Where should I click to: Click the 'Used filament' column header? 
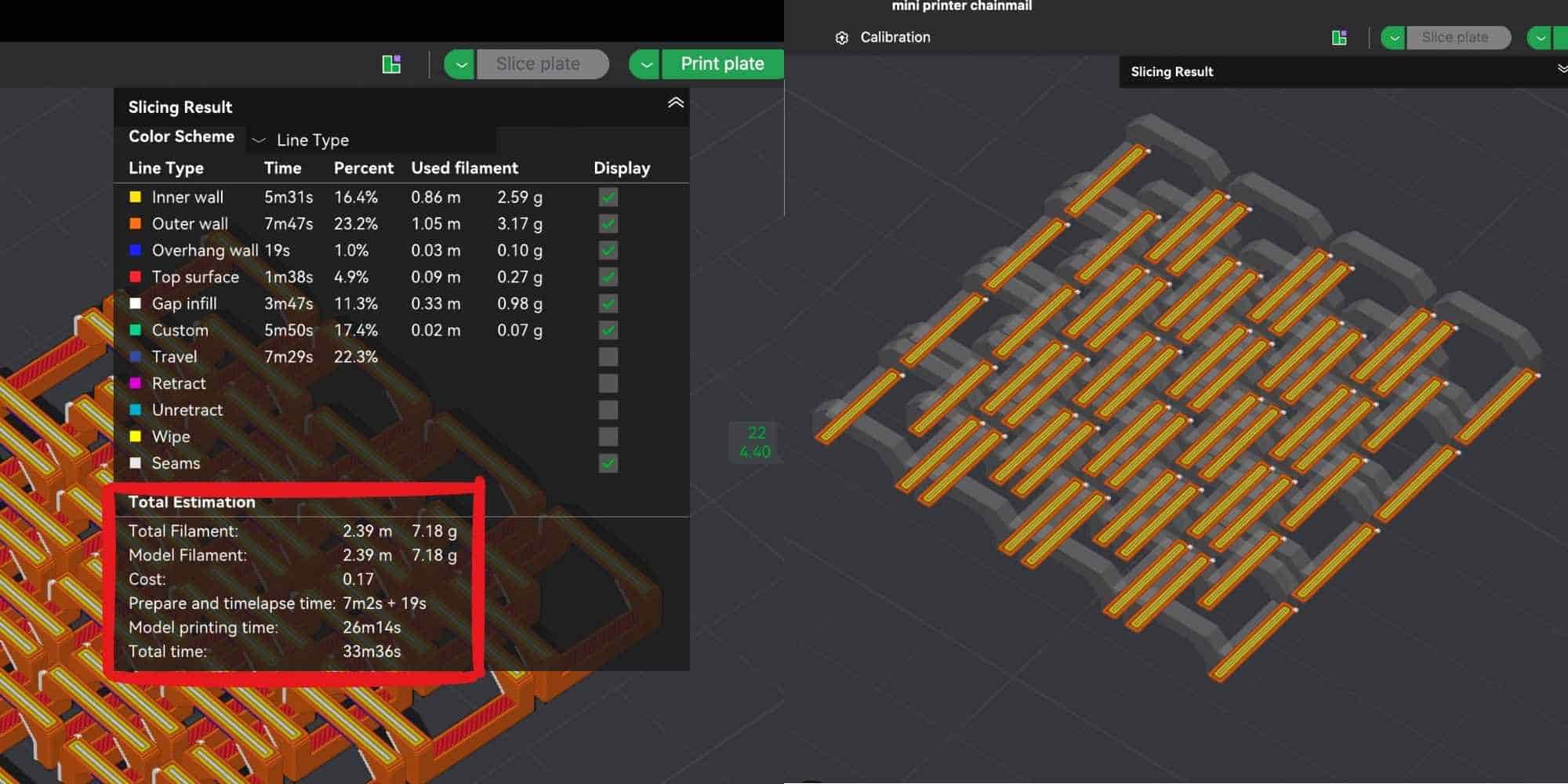point(465,169)
